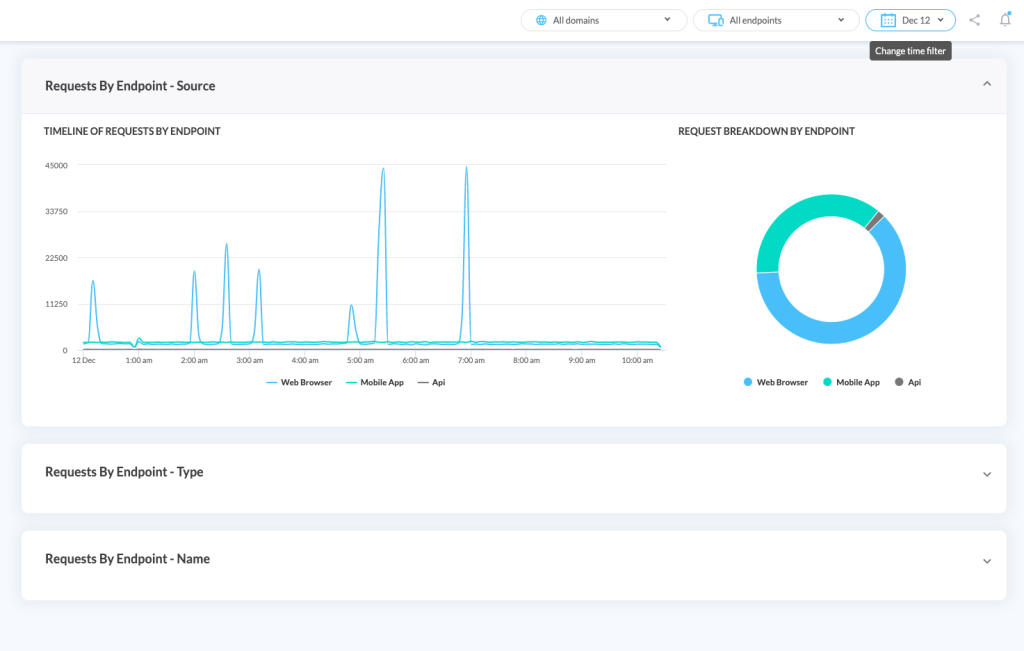Open the notification bell with unread indicator

point(1006,19)
